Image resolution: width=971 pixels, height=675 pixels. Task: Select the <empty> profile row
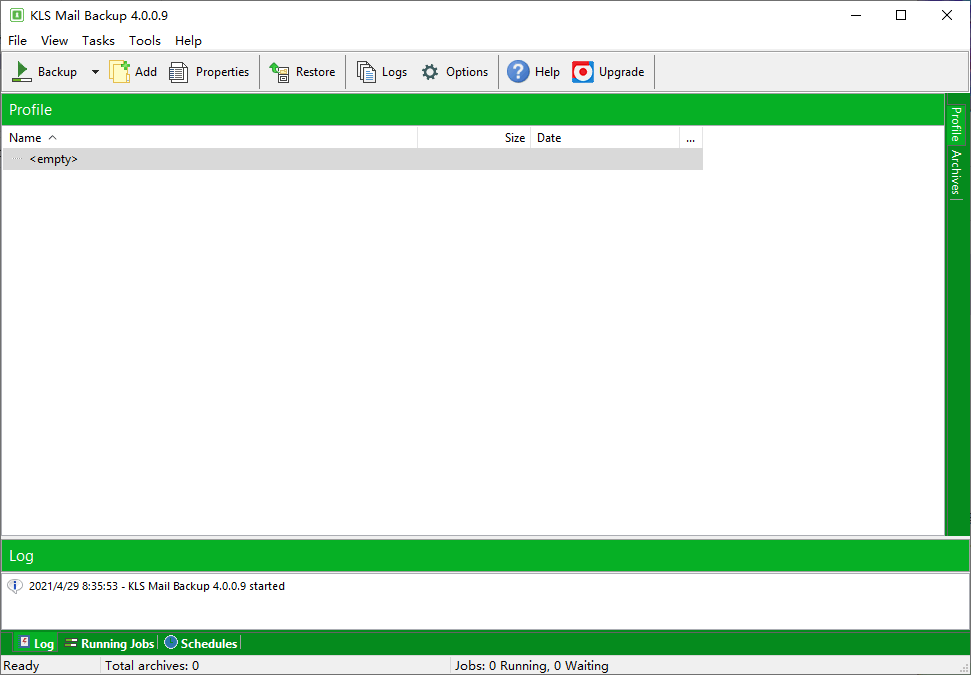[352, 159]
